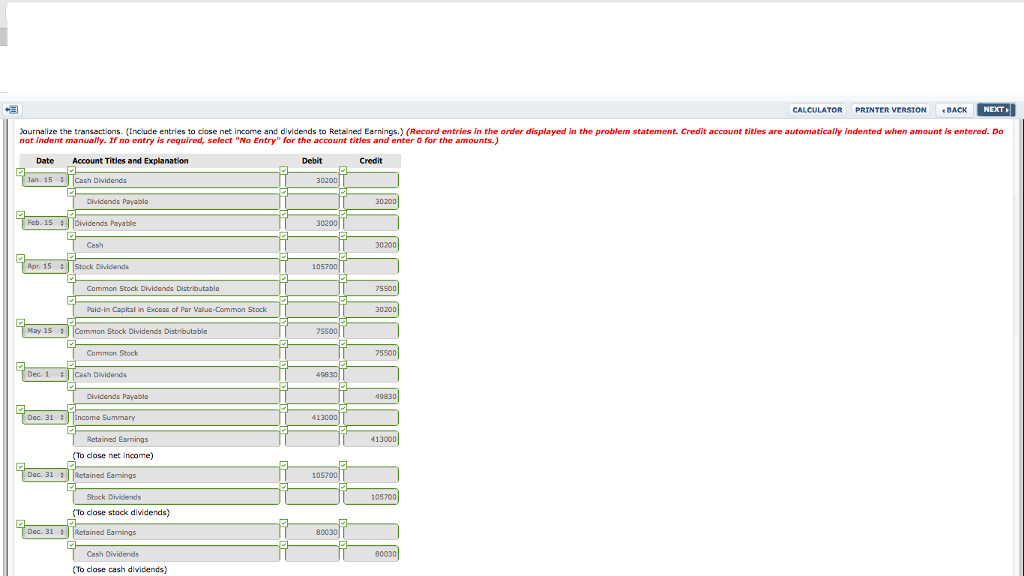This screenshot has height=576, width=1024.
Task: Open the CALCULATOR tool
Action: [817, 110]
